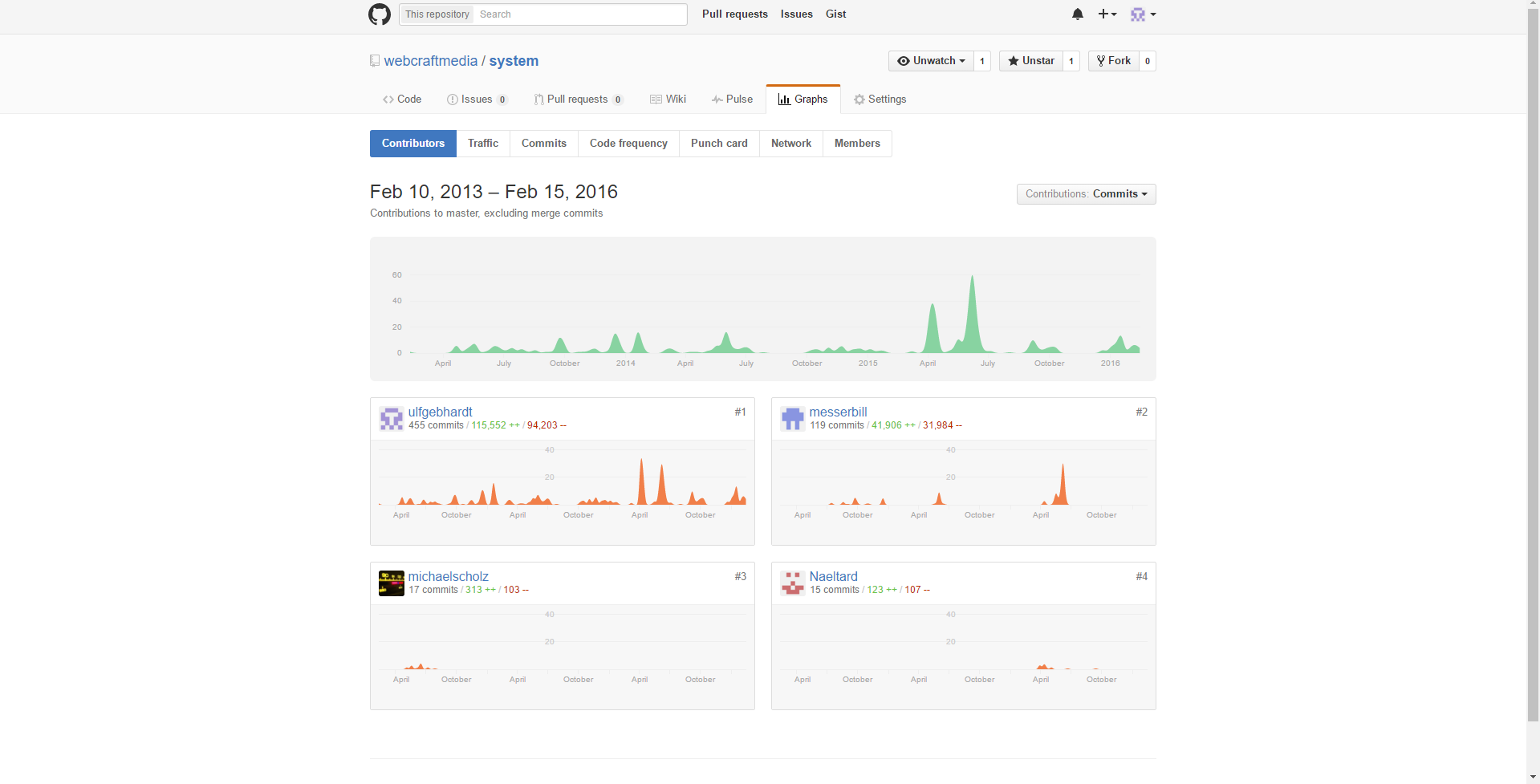Open repository Settings with gear icon

tap(880, 100)
